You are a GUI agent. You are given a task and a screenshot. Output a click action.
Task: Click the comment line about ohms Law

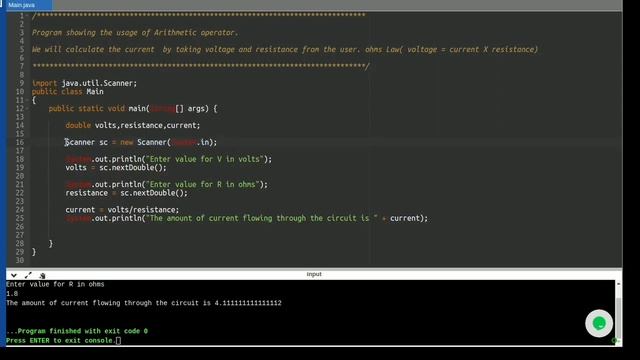(x=285, y=49)
